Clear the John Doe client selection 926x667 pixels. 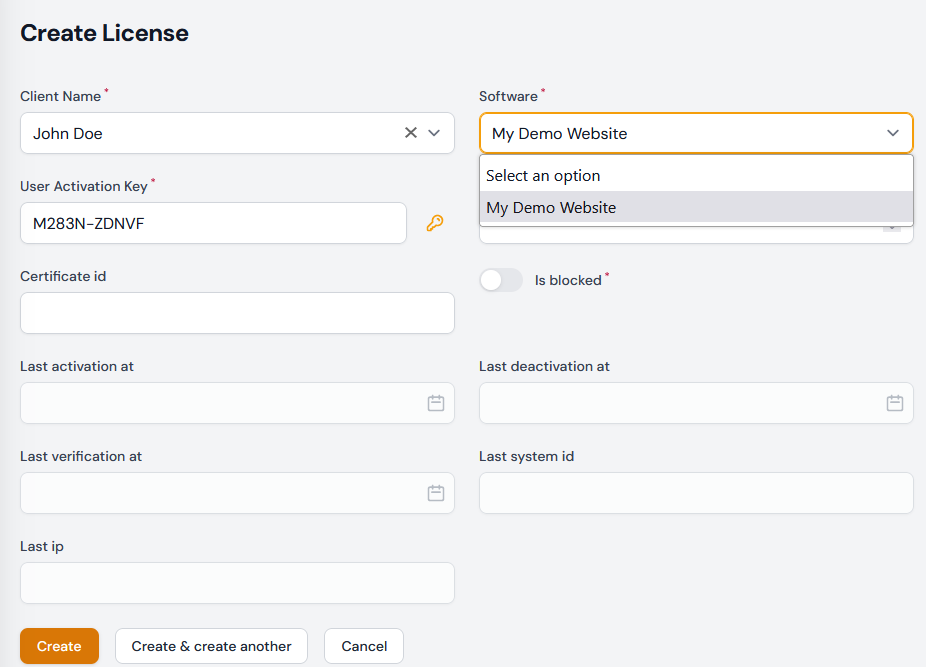pos(410,133)
